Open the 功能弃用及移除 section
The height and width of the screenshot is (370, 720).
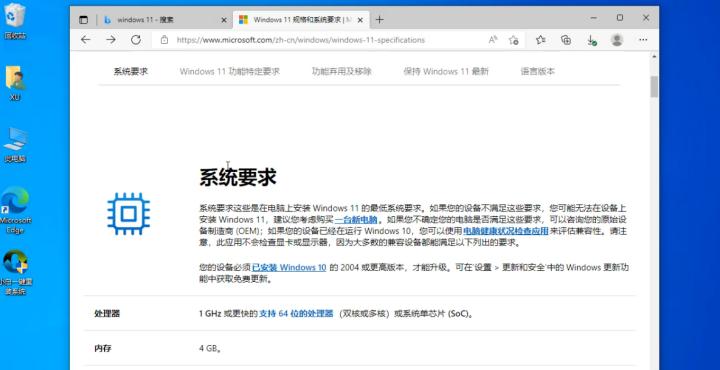click(342, 72)
